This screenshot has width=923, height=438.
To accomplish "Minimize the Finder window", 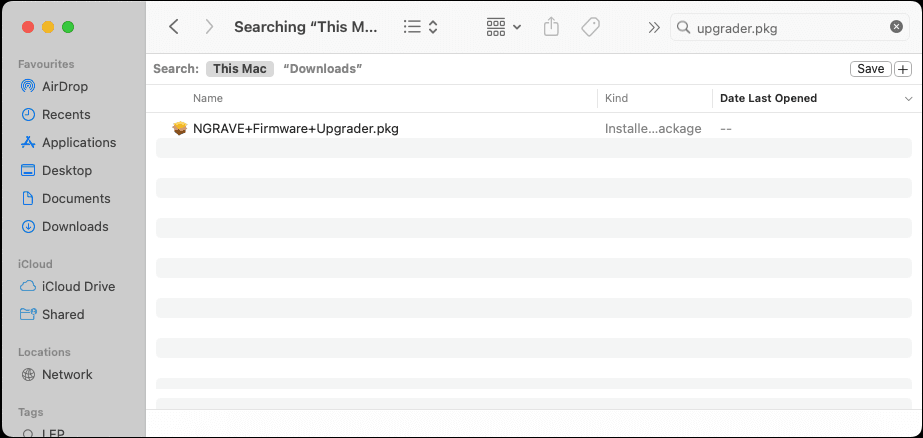I will (x=48, y=27).
